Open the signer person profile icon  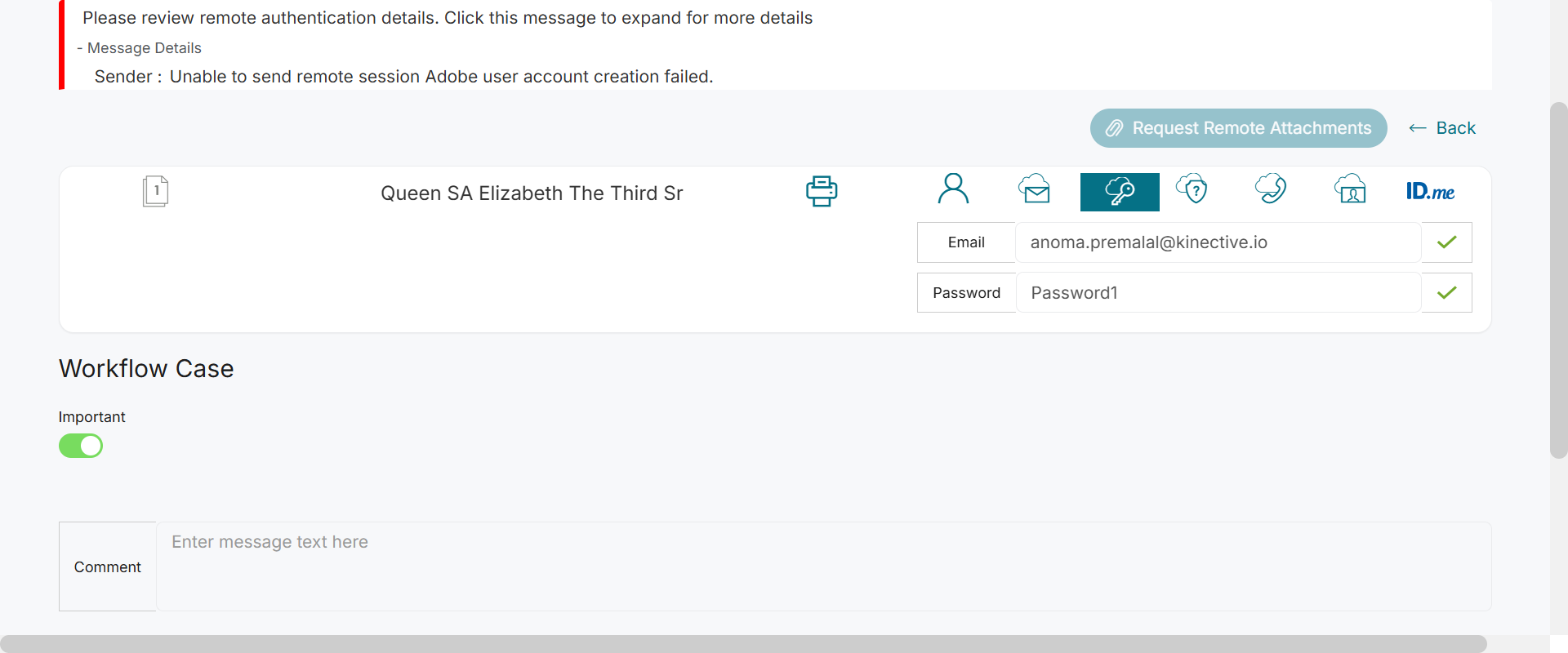pos(953,189)
